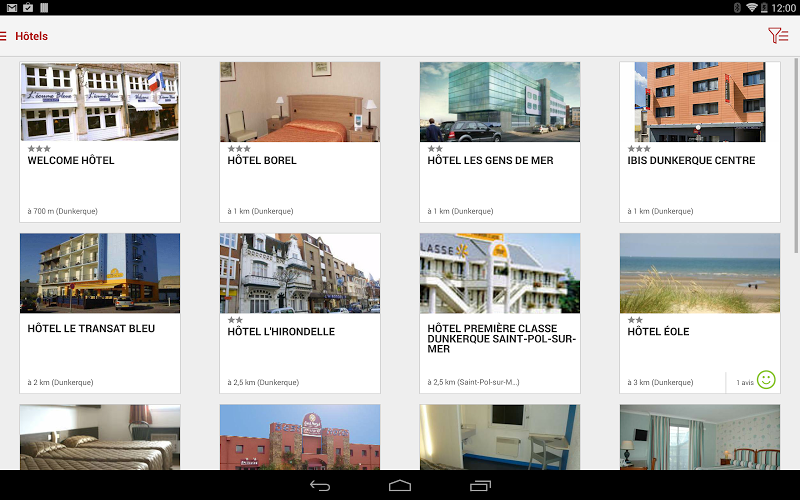Select the HÔTEL LE TRANSAT BLEU title
Screen dimensions: 800x500
click(91, 329)
